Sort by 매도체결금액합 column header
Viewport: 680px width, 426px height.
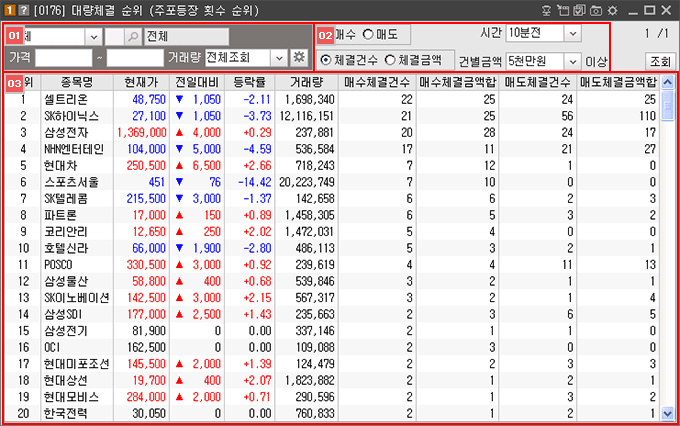(618, 82)
